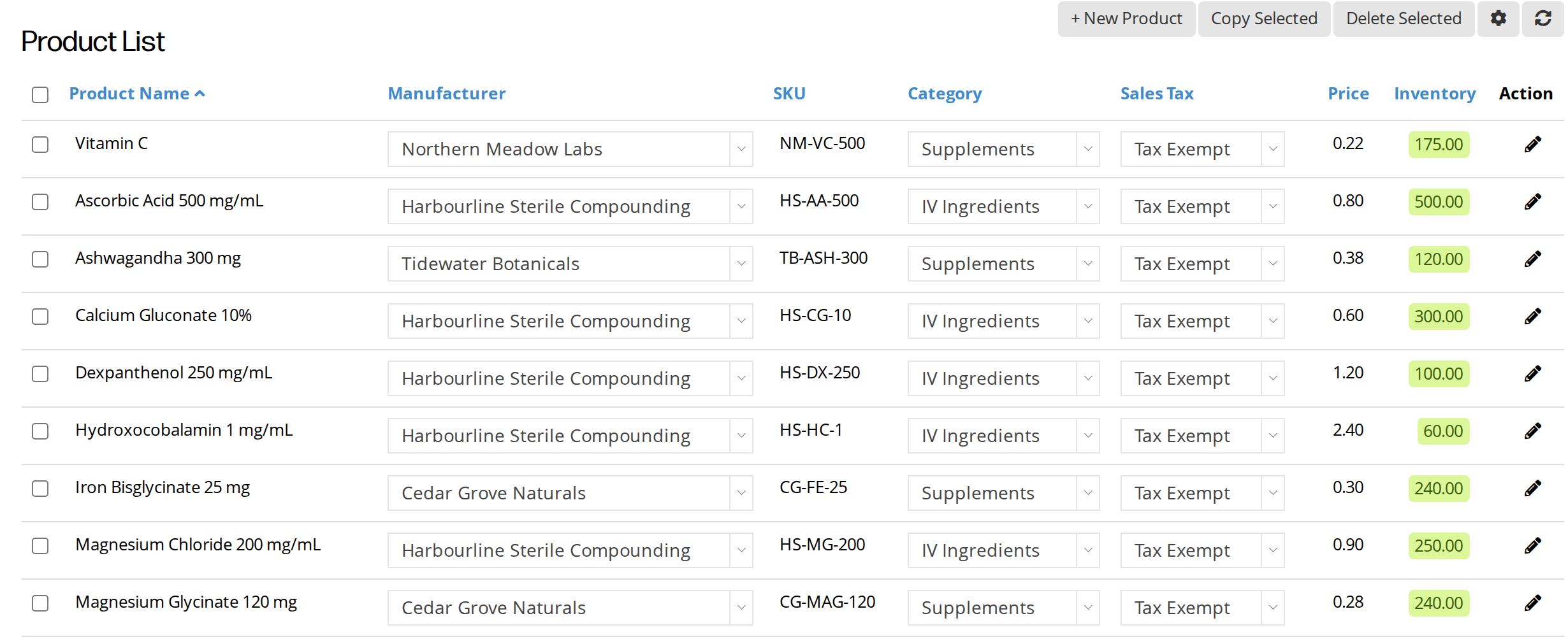Image resolution: width=1568 pixels, height=637 pixels.
Task: Check Calcium Gluconate 10% row box
Action: [40, 317]
